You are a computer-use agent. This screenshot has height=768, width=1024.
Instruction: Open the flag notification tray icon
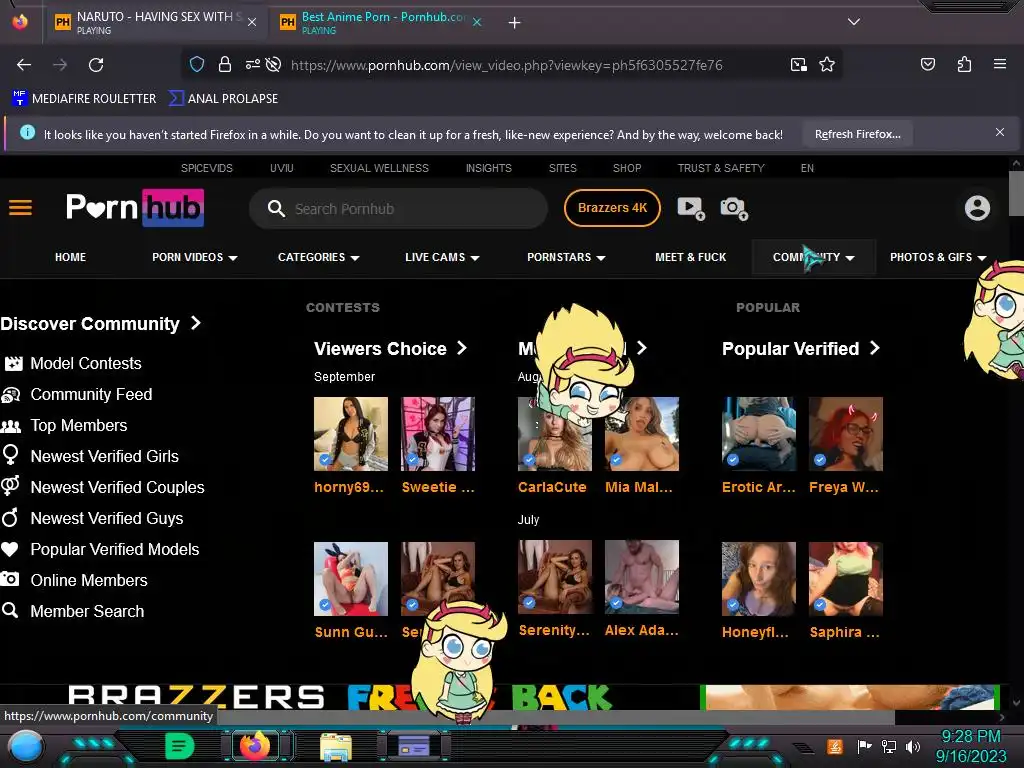(863, 746)
